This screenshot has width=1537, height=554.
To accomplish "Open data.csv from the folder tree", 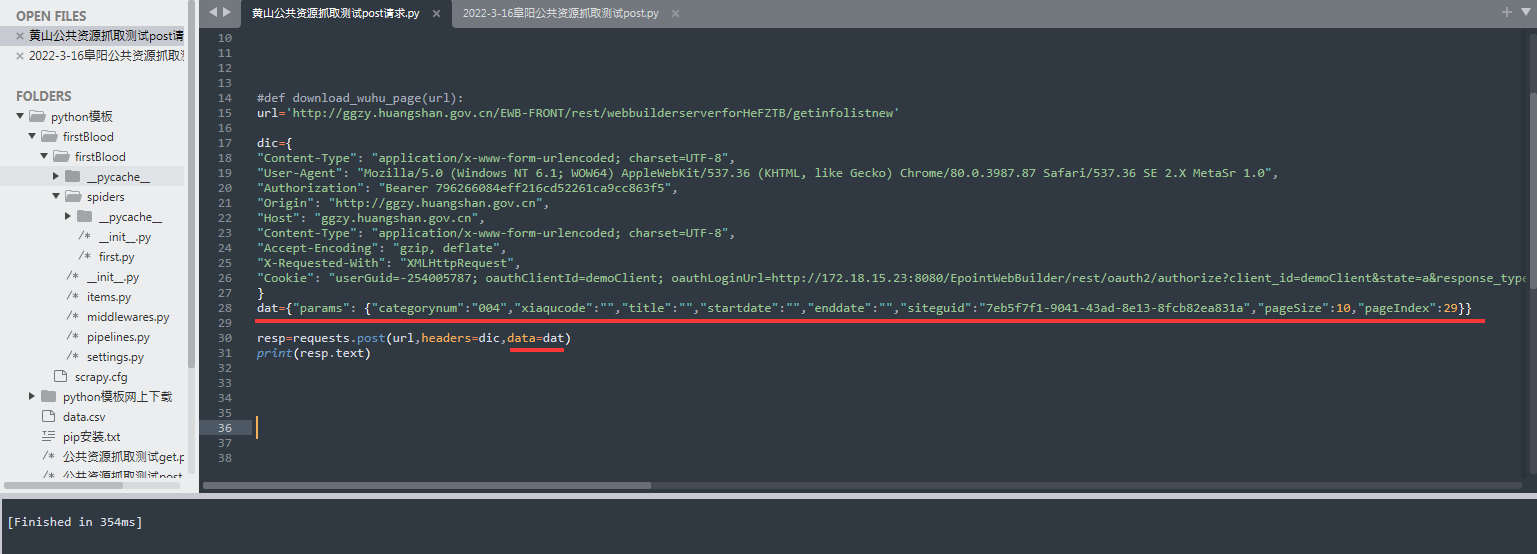I will click(x=84, y=417).
